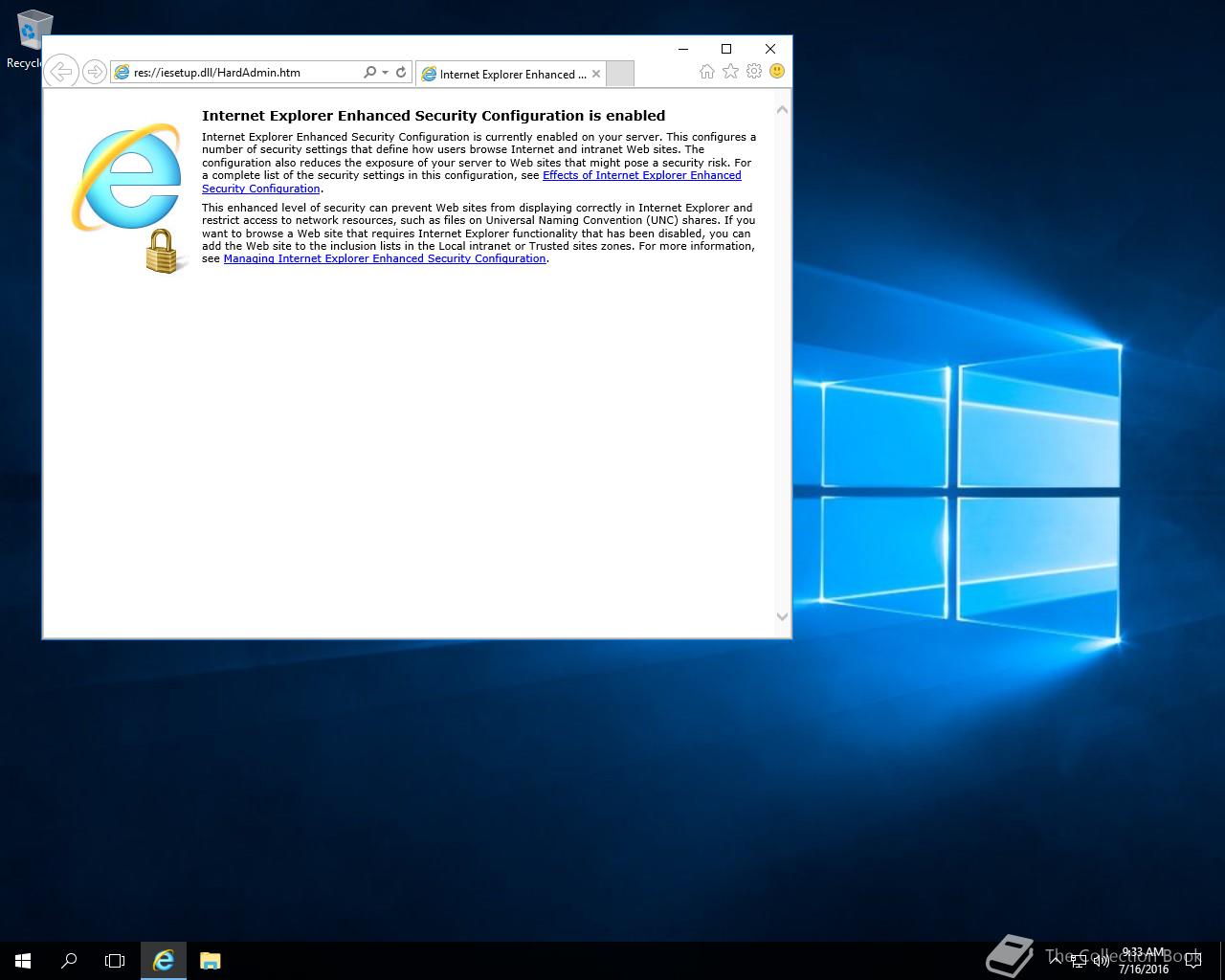Refresh the current page
The width and height of the screenshot is (1225, 980).
pyautogui.click(x=401, y=72)
